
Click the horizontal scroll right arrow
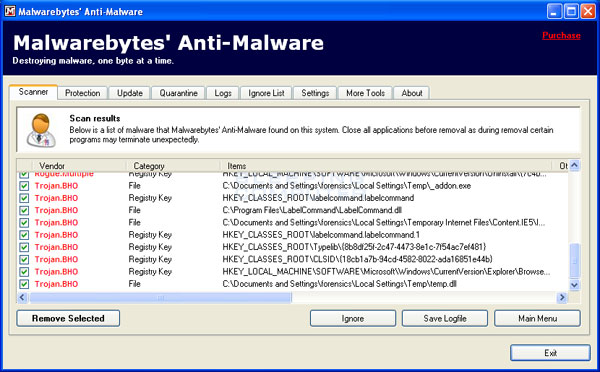point(562,297)
